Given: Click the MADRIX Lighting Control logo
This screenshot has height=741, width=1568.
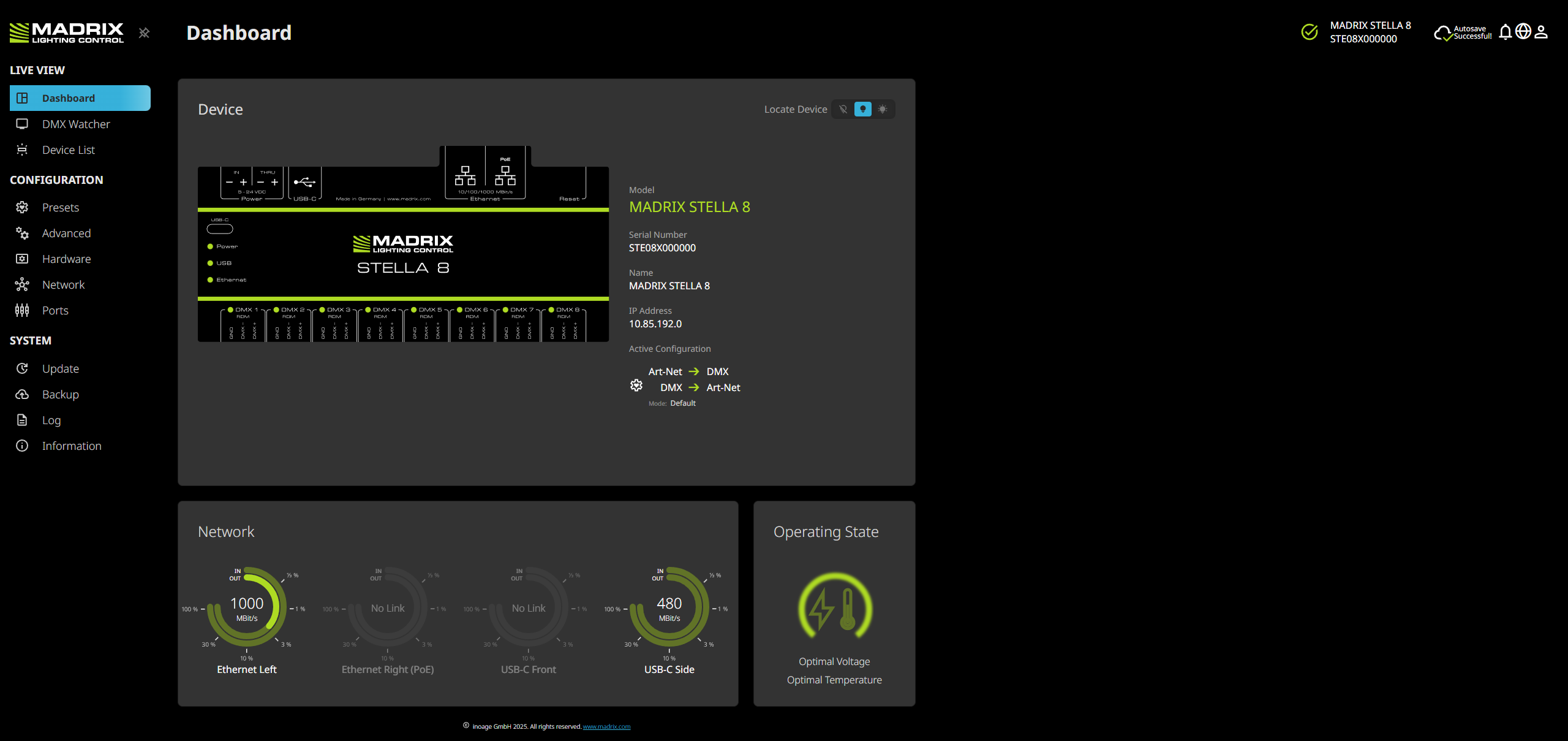Looking at the screenshot, I should 67,33.
